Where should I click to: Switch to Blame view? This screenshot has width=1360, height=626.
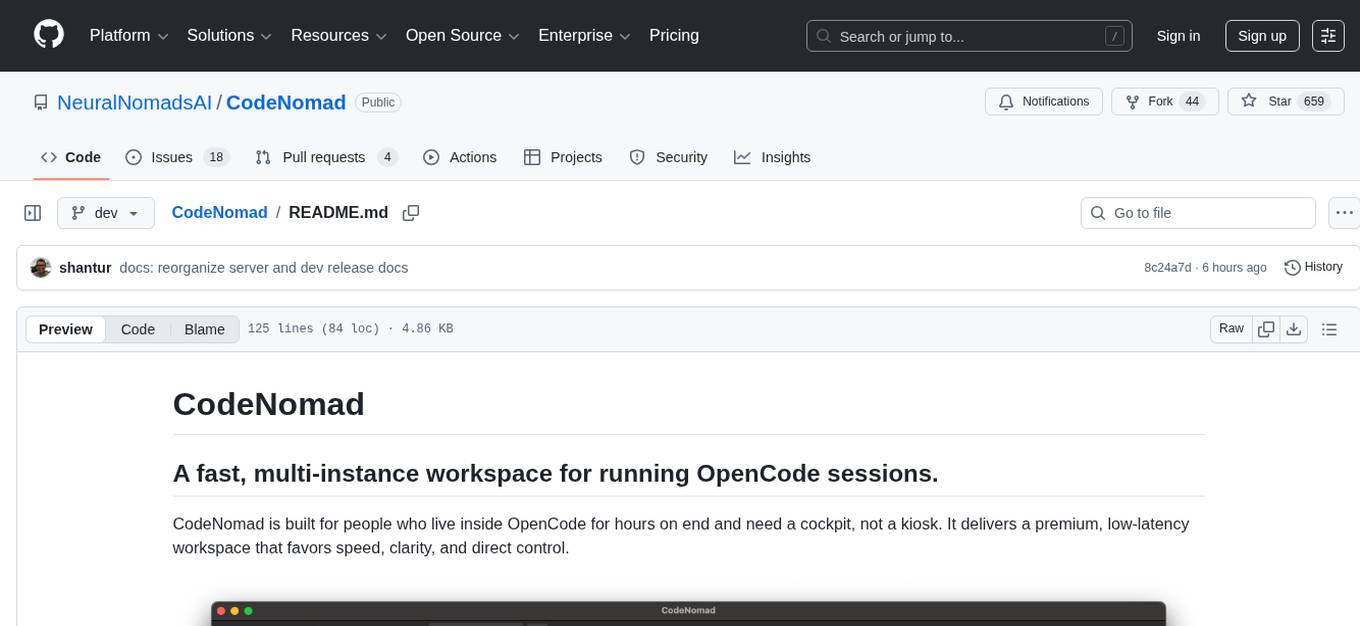point(204,329)
